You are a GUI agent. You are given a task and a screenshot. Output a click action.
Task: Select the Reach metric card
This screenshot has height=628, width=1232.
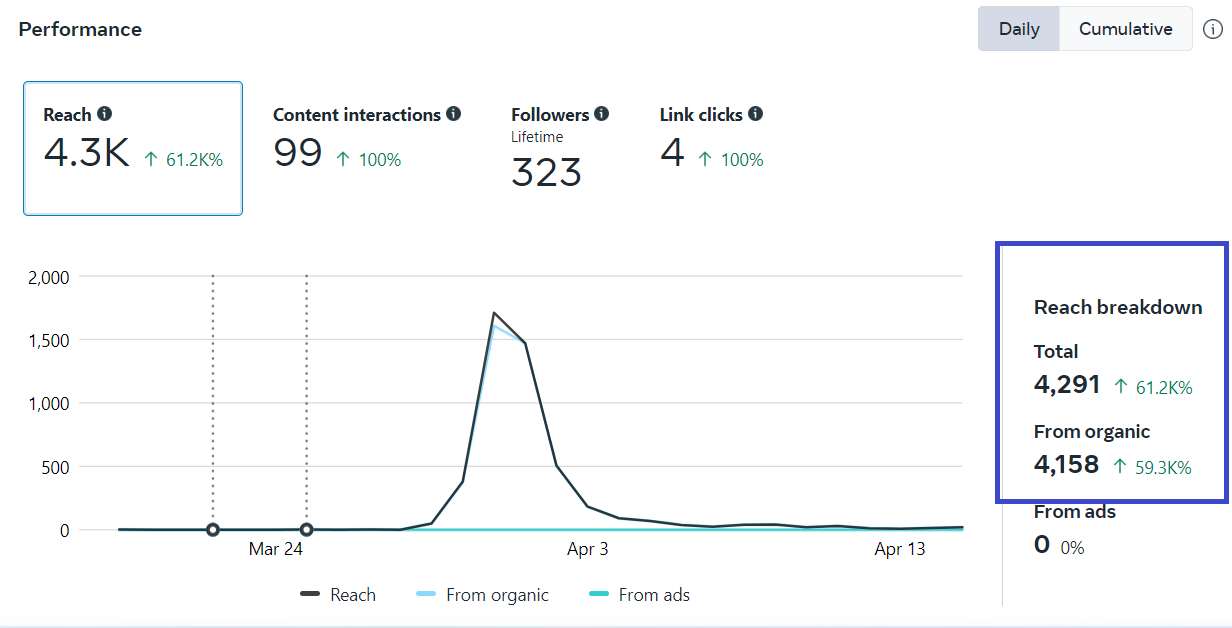[133, 148]
